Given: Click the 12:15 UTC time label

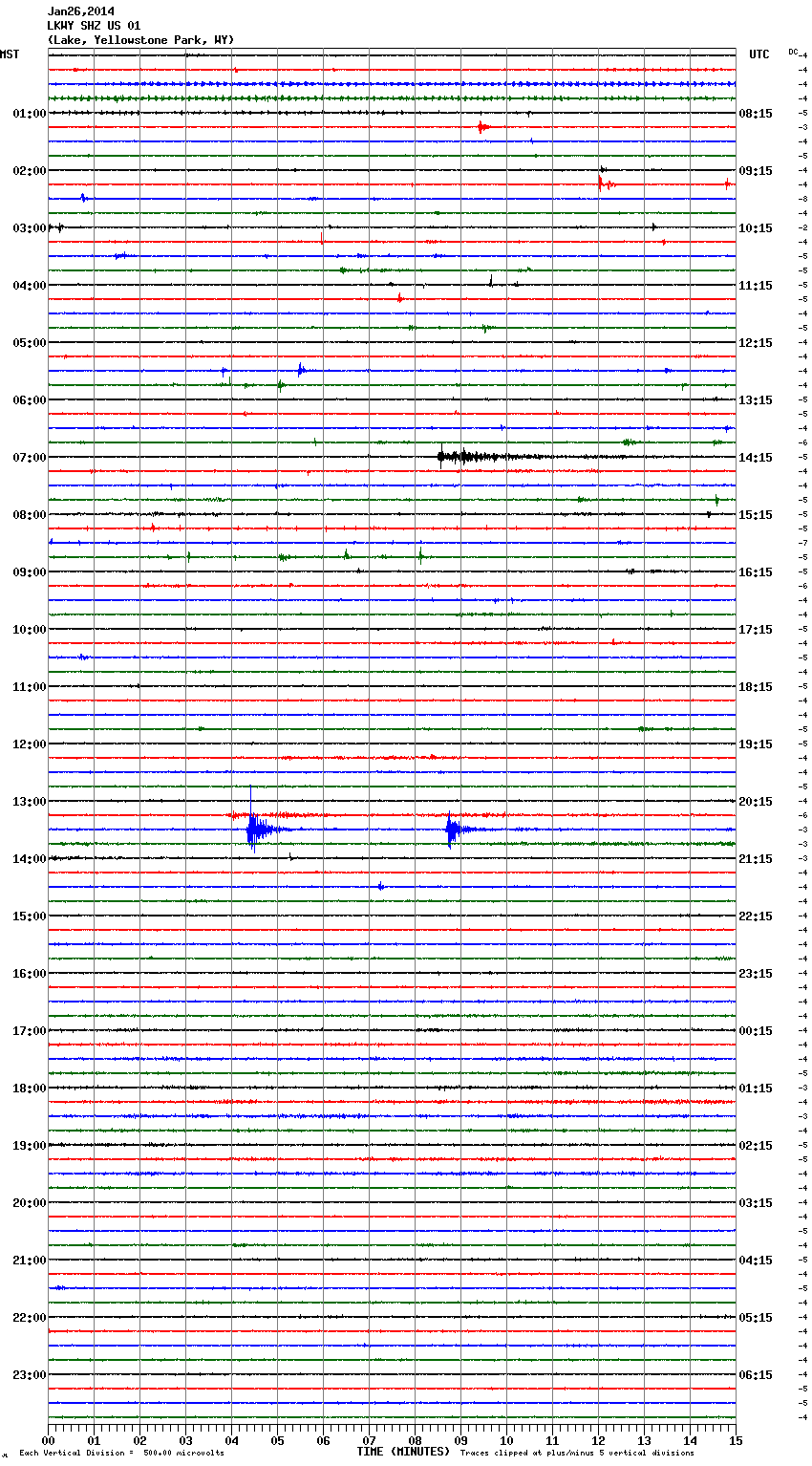Looking at the screenshot, I should tap(756, 343).
